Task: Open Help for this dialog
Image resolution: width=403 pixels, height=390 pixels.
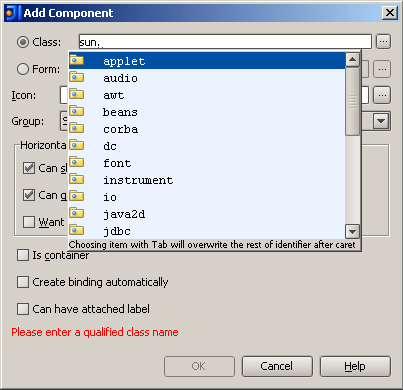Action: [355, 366]
